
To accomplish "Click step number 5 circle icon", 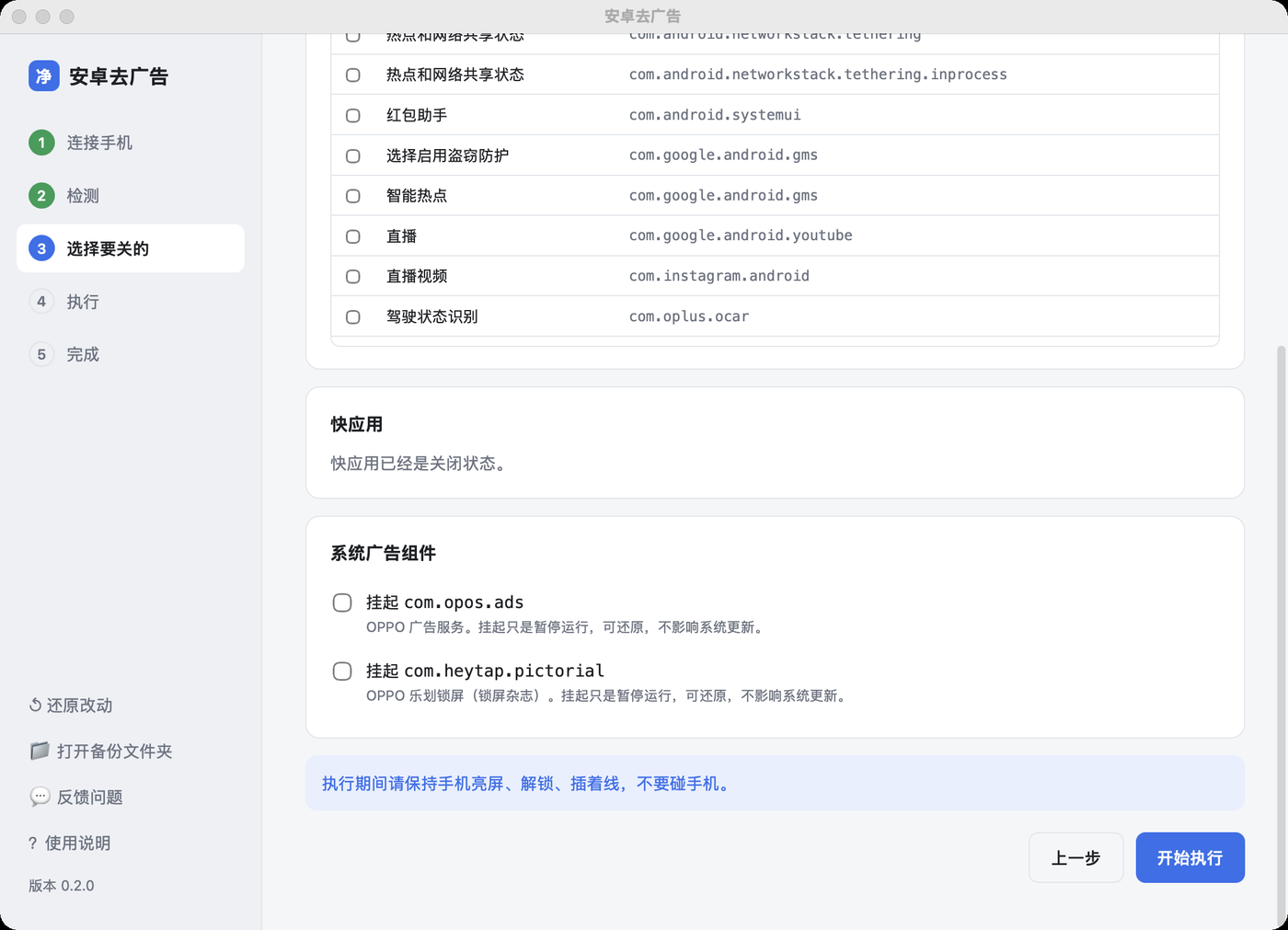I will pyautogui.click(x=41, y=354).
